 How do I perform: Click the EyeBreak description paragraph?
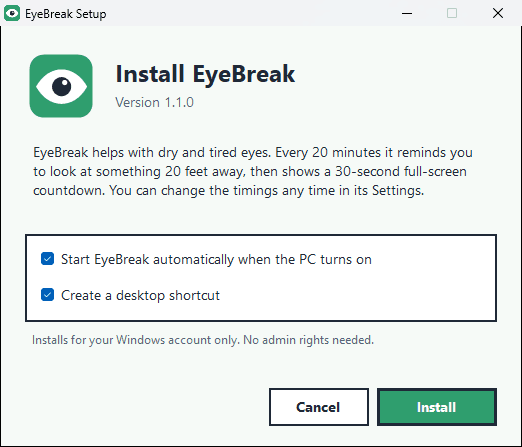click(253, 171)
